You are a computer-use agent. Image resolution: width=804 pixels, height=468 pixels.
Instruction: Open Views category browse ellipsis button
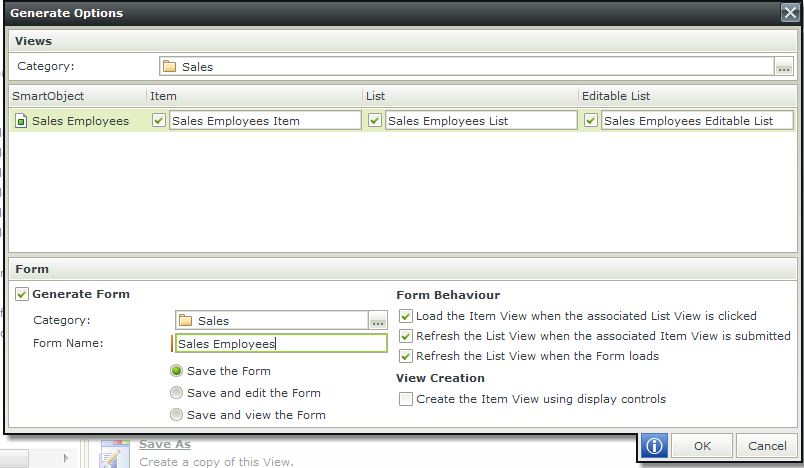pyautogui.click(x=783, y=67)
